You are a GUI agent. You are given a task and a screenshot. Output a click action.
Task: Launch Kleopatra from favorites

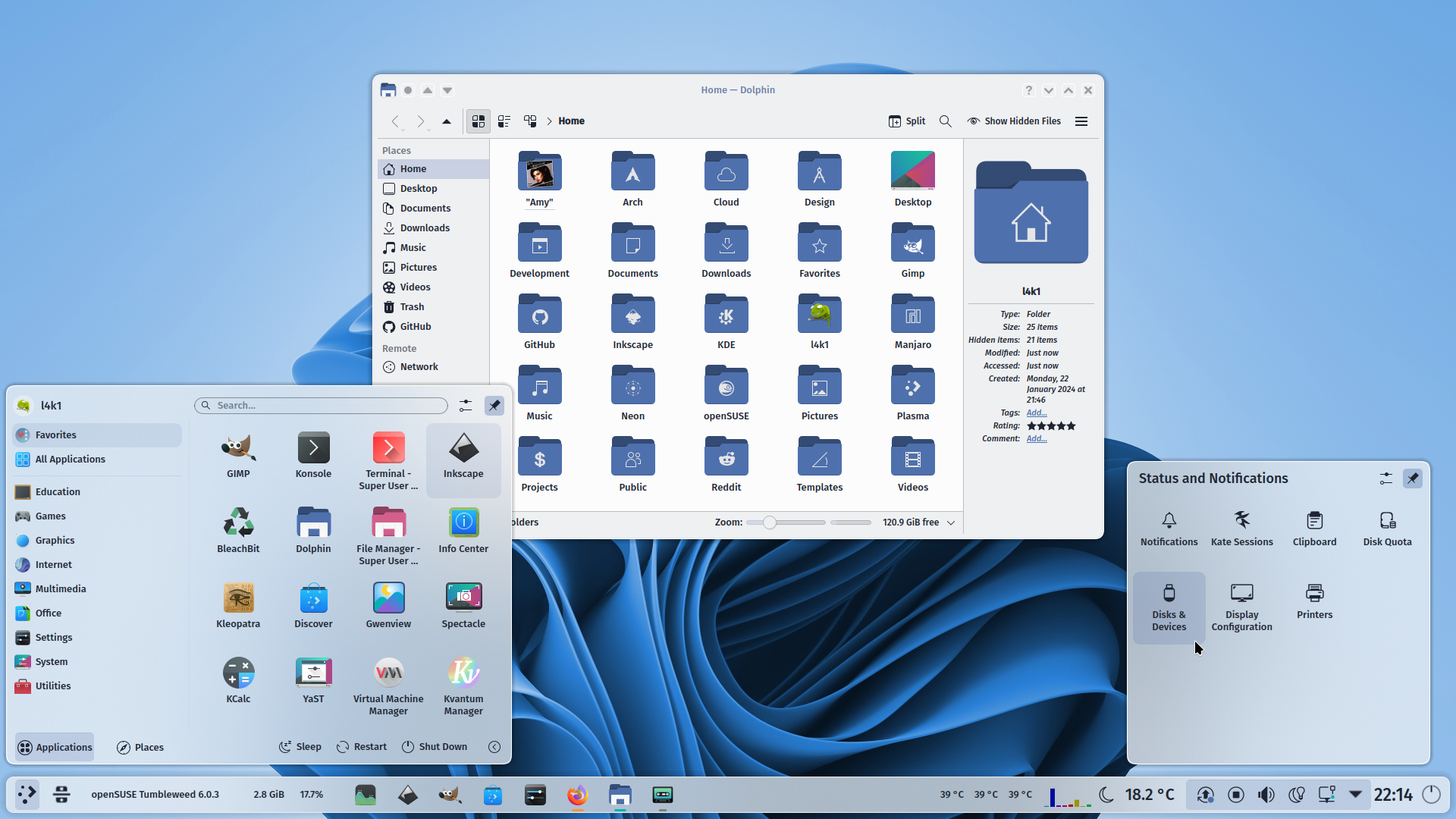pyautogui.click(x=238, y=606)
